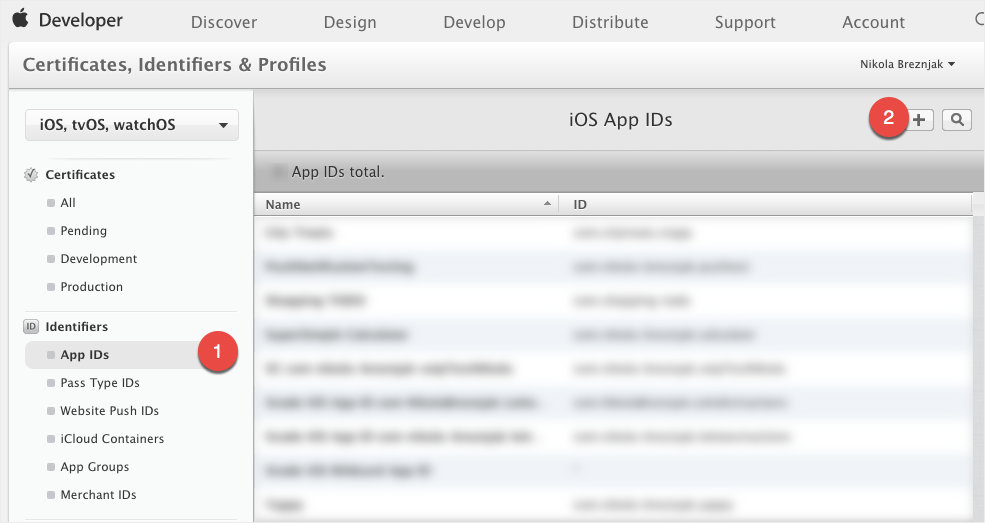Image resolution: width=985 pixels, height=523 pixels.
Task: Click the Name column sort arrow
Action: coord(547,203)
